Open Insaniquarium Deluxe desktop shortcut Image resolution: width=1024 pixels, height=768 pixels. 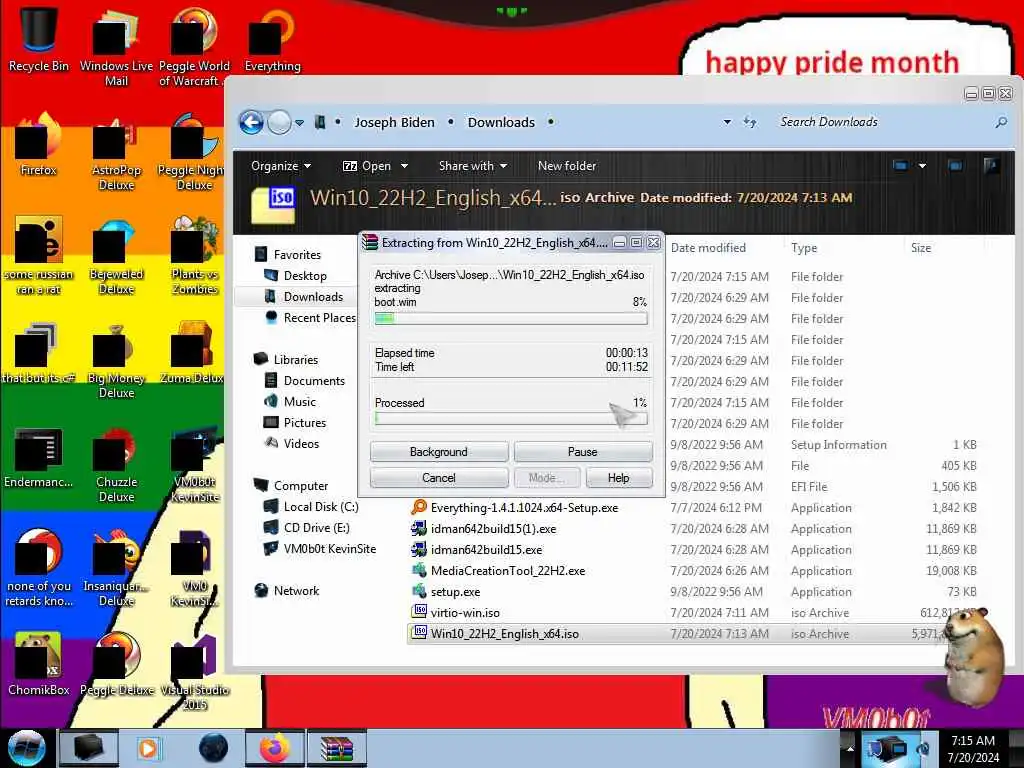(x=116, y=568)
